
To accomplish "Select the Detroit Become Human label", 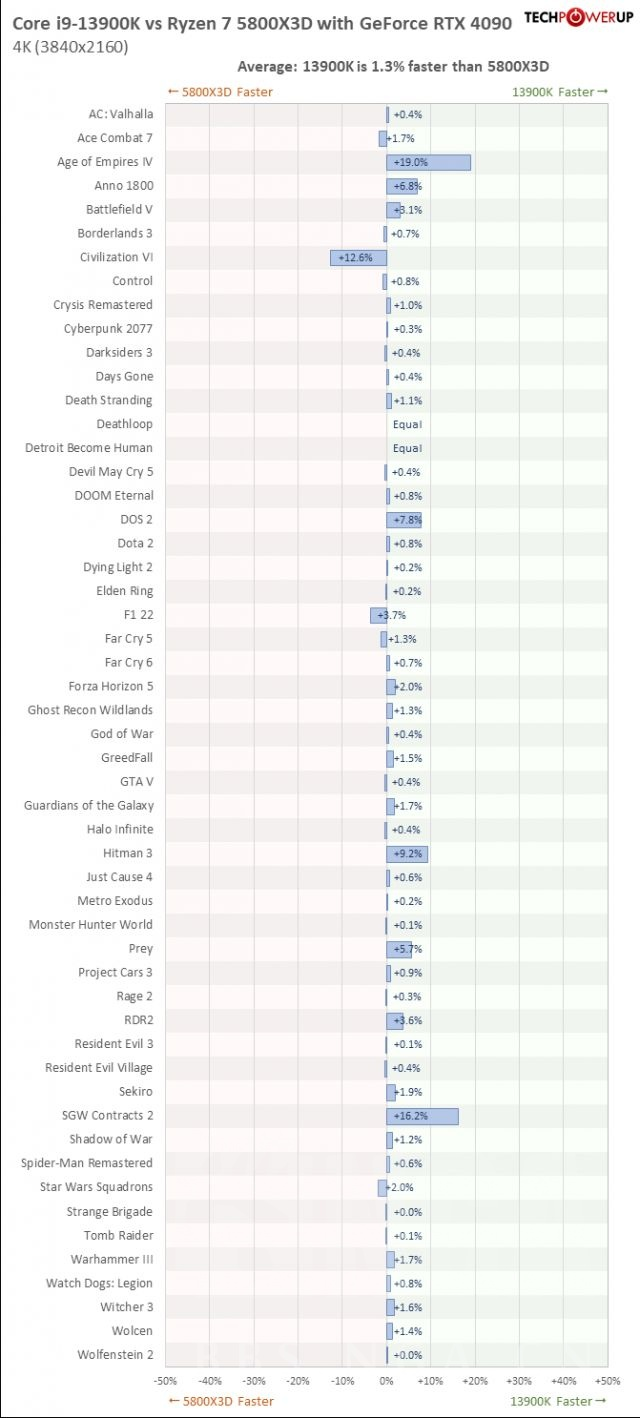I will pyautogui.click(x=89, y=448).
